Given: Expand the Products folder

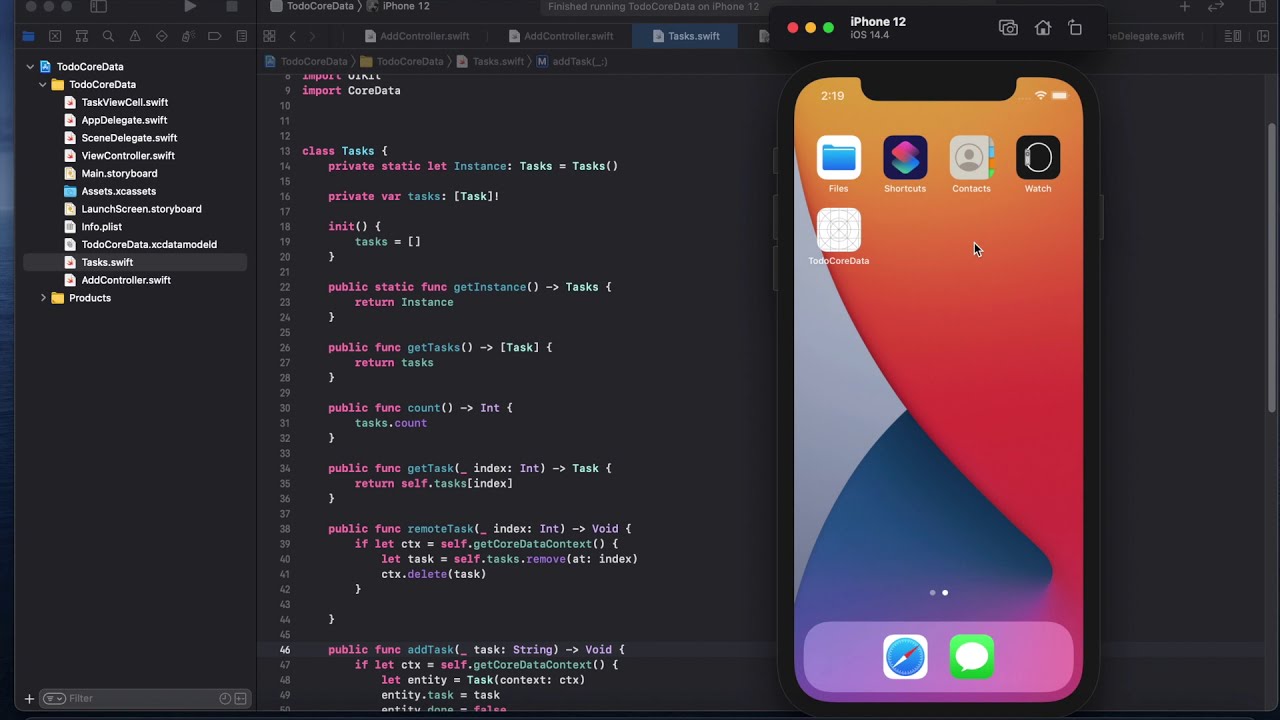Looking at the screenshot, I should [x=43, y=298].
